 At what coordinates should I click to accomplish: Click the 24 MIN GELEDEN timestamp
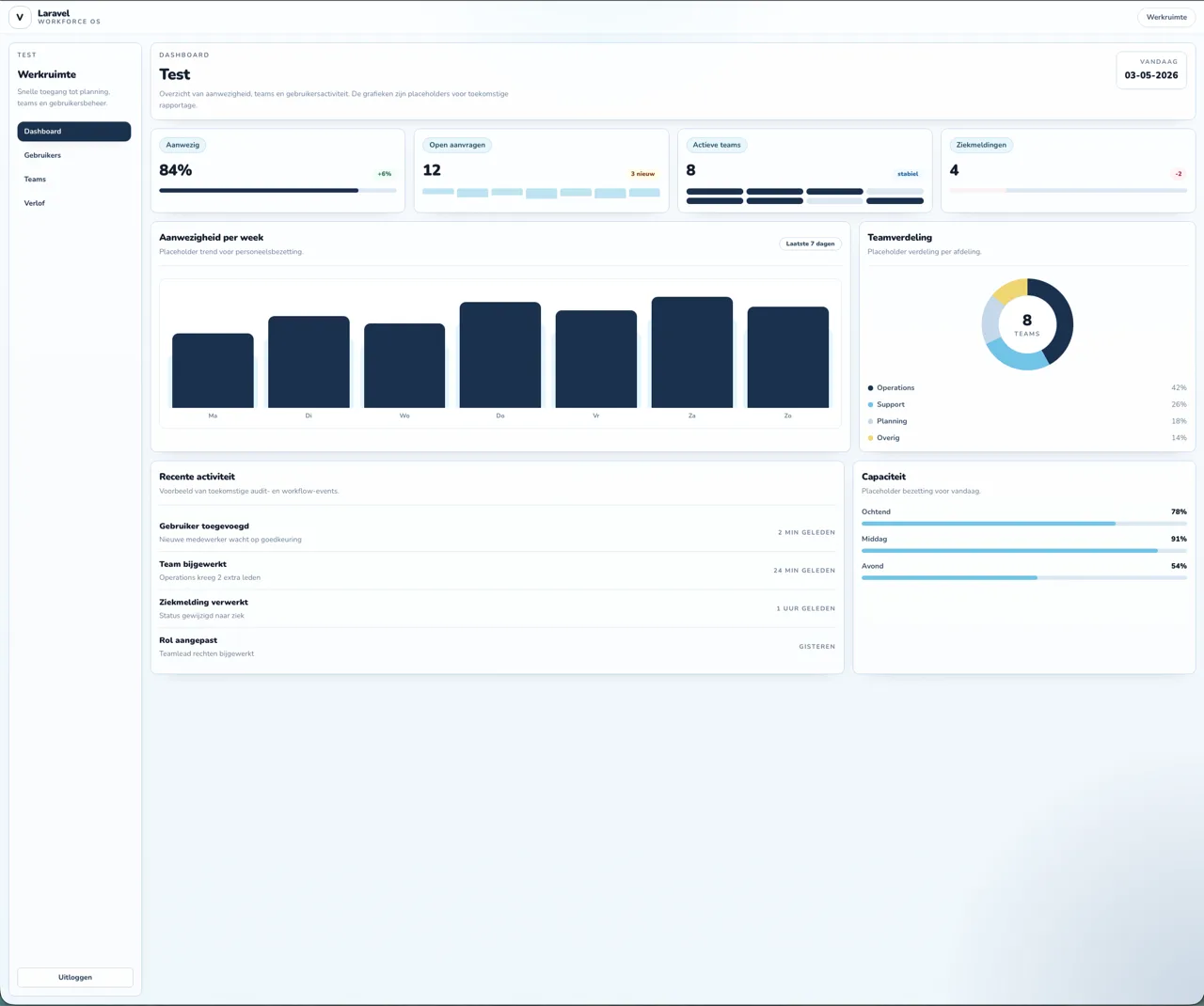804,571
